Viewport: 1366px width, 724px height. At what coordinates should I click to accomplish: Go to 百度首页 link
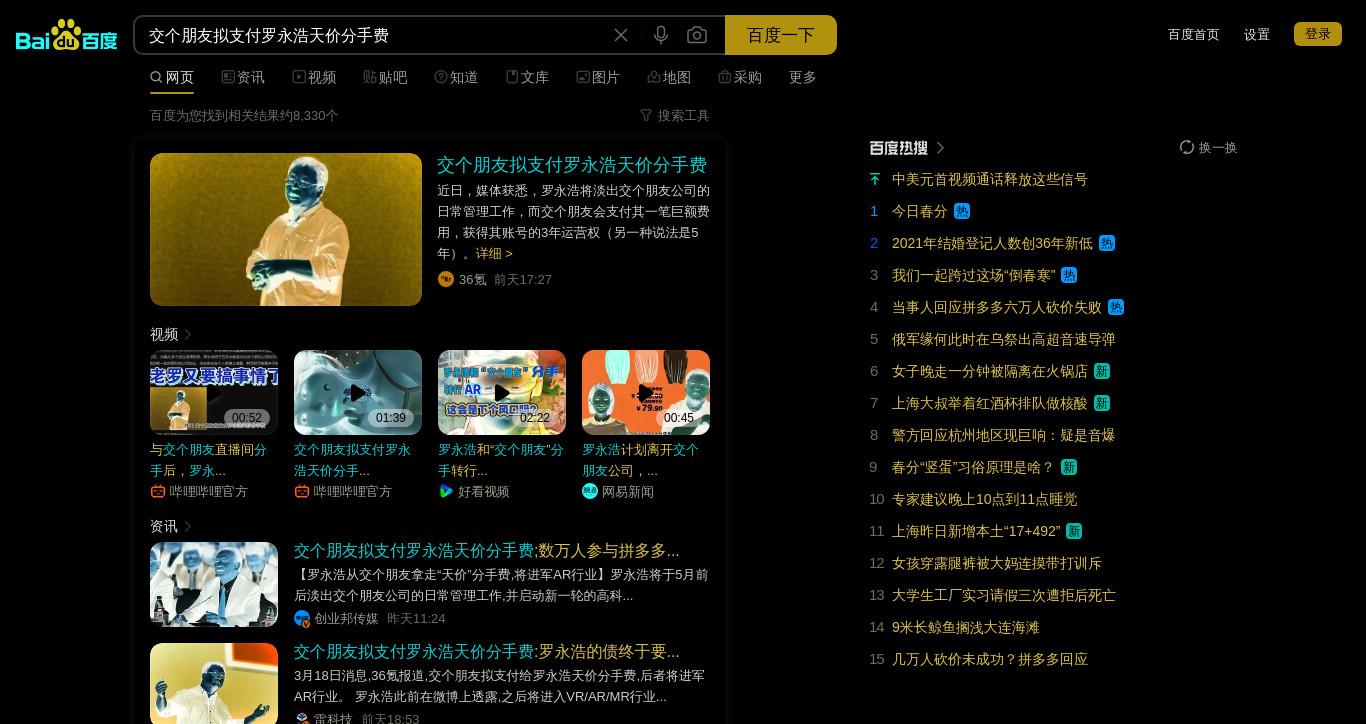[x=1193, y=34]
